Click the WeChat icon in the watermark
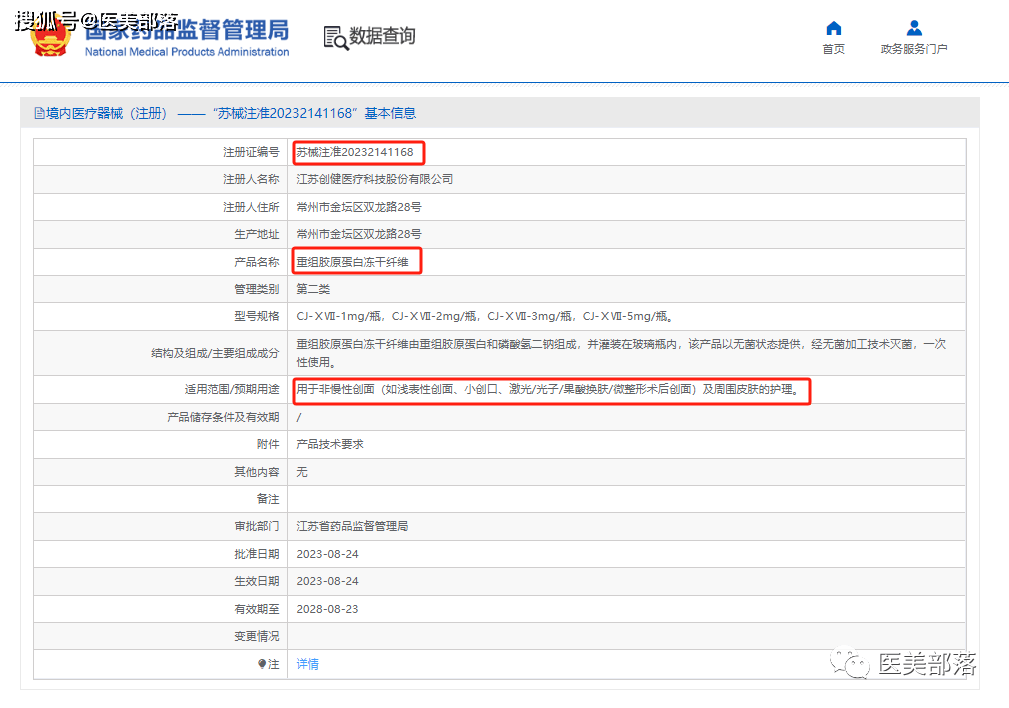The height and width of the screenshot is (708, 1009). coord(855,663)
